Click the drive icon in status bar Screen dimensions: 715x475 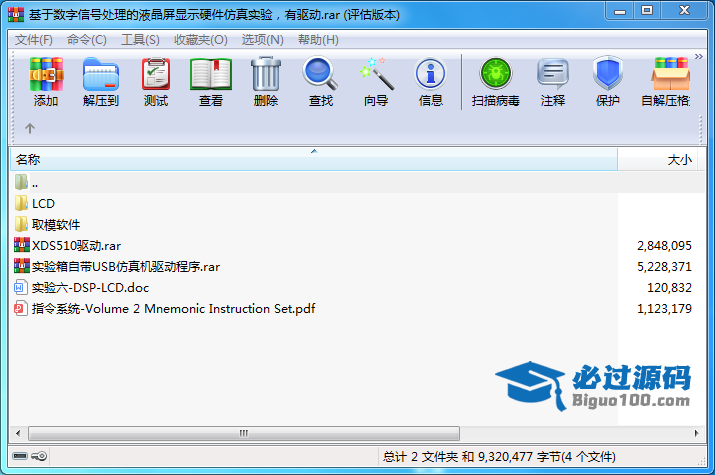pyautogui.click(x=20, y=456)
